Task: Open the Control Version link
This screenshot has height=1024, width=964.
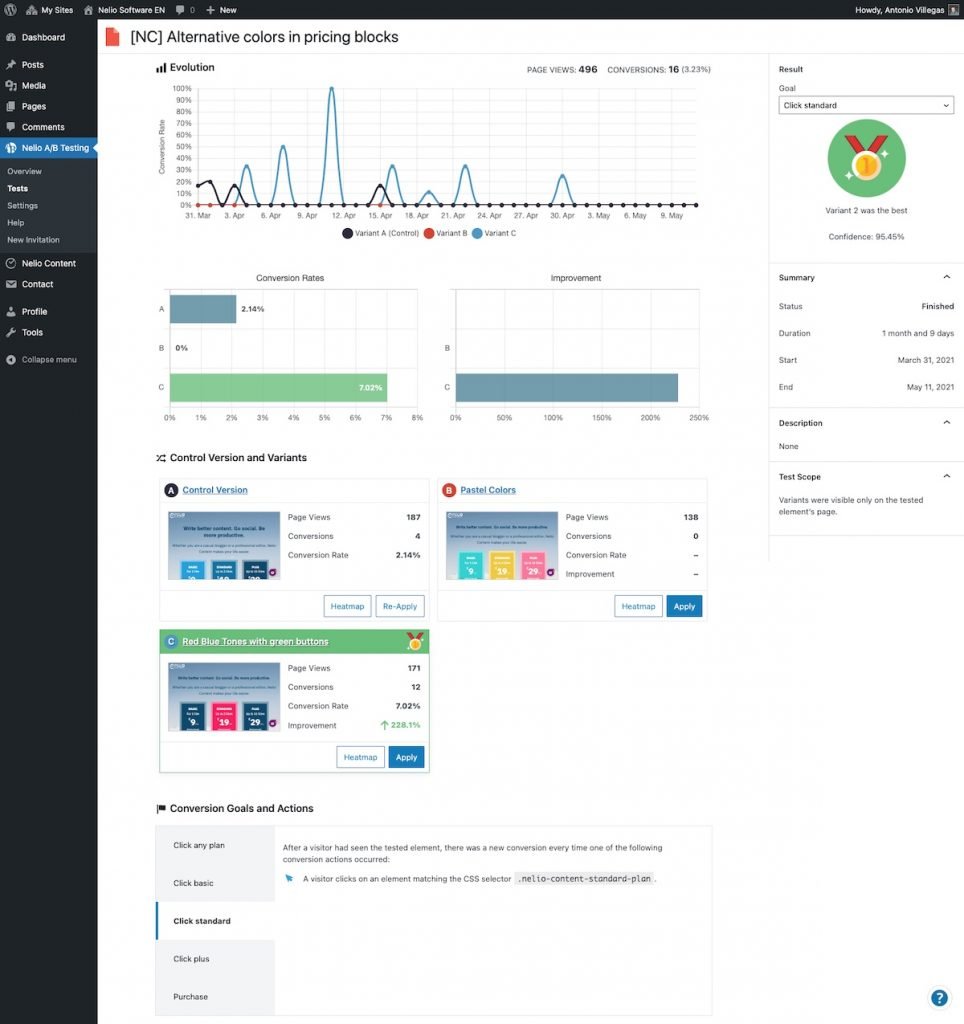Action: tap(215, 490)
